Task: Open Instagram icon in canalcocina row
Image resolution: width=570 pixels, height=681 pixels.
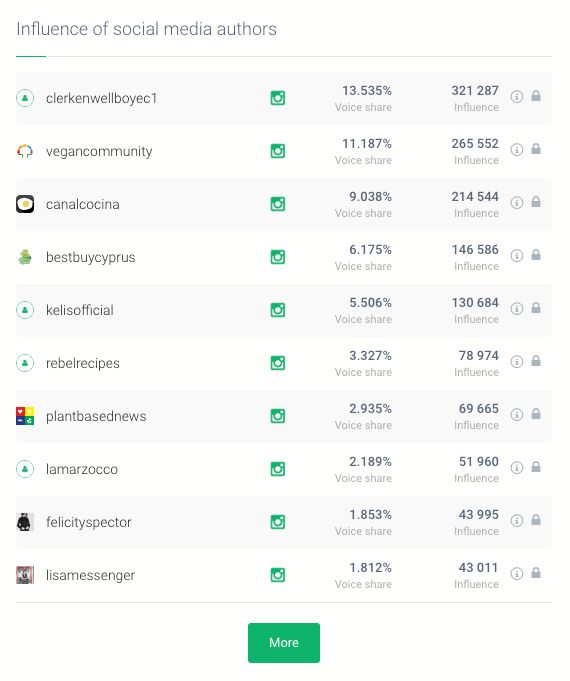Action: [x=278, y=204]
